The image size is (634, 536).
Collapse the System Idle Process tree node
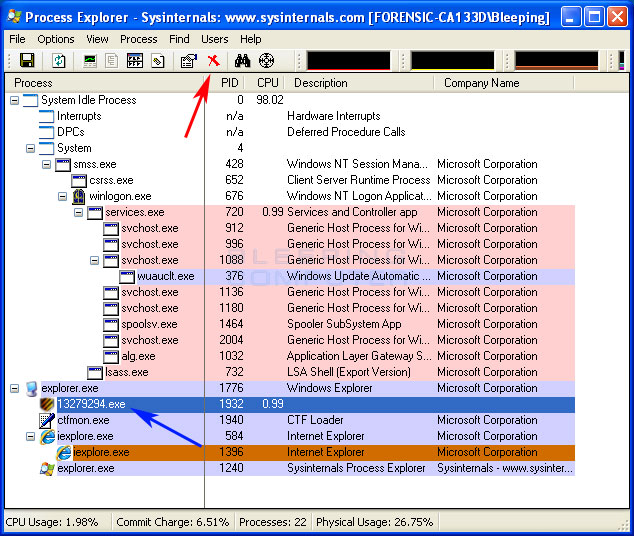(x=14, y=100)
